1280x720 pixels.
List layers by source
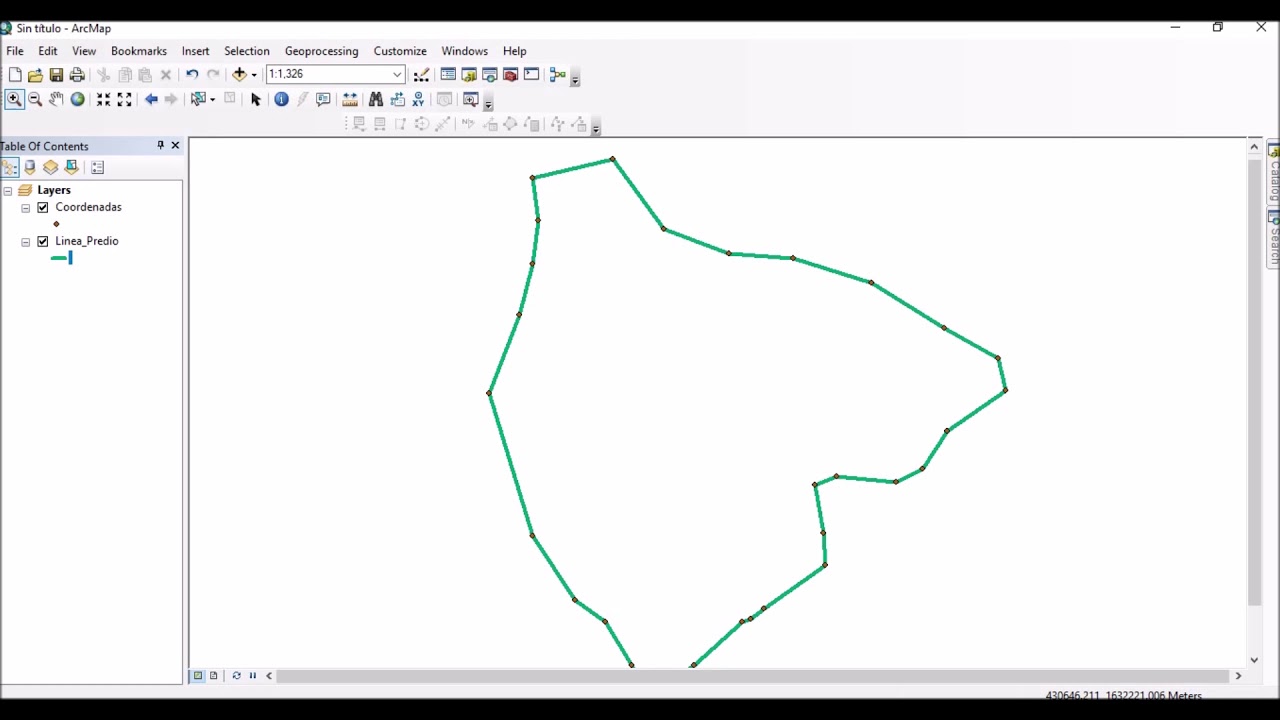(30, 168)
